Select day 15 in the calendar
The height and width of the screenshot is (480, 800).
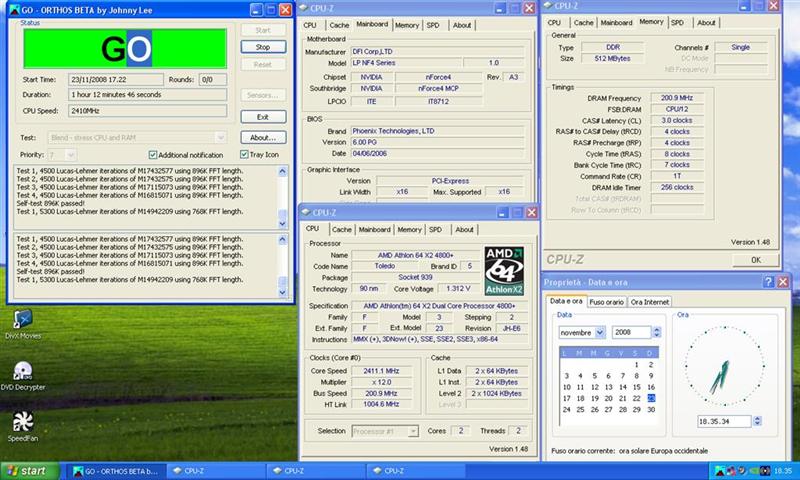pos(637,387)
